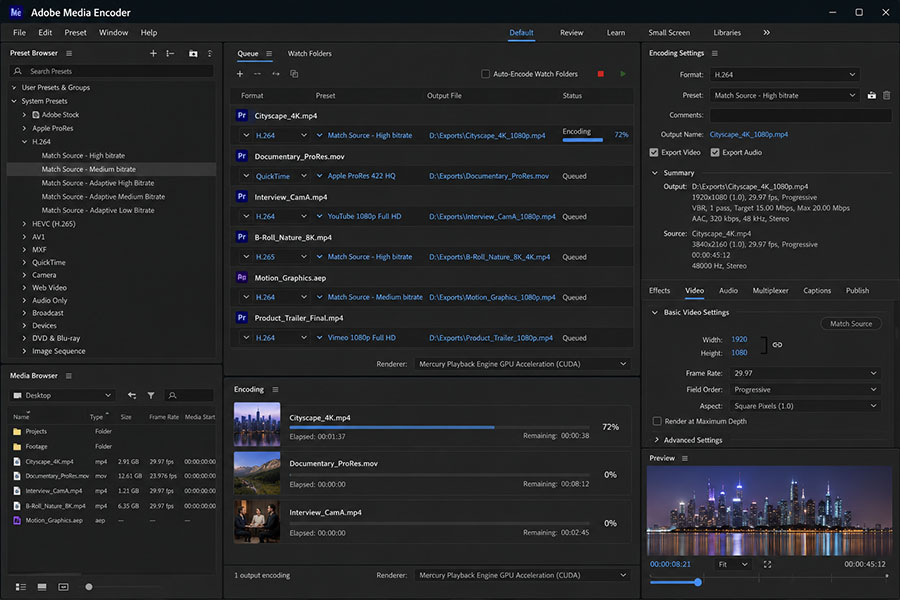This screenshot has height=600, width=900.
Task: Click the Media Browser thumbnail size slider
Action: pyautogui.click(x=88, y=587)
